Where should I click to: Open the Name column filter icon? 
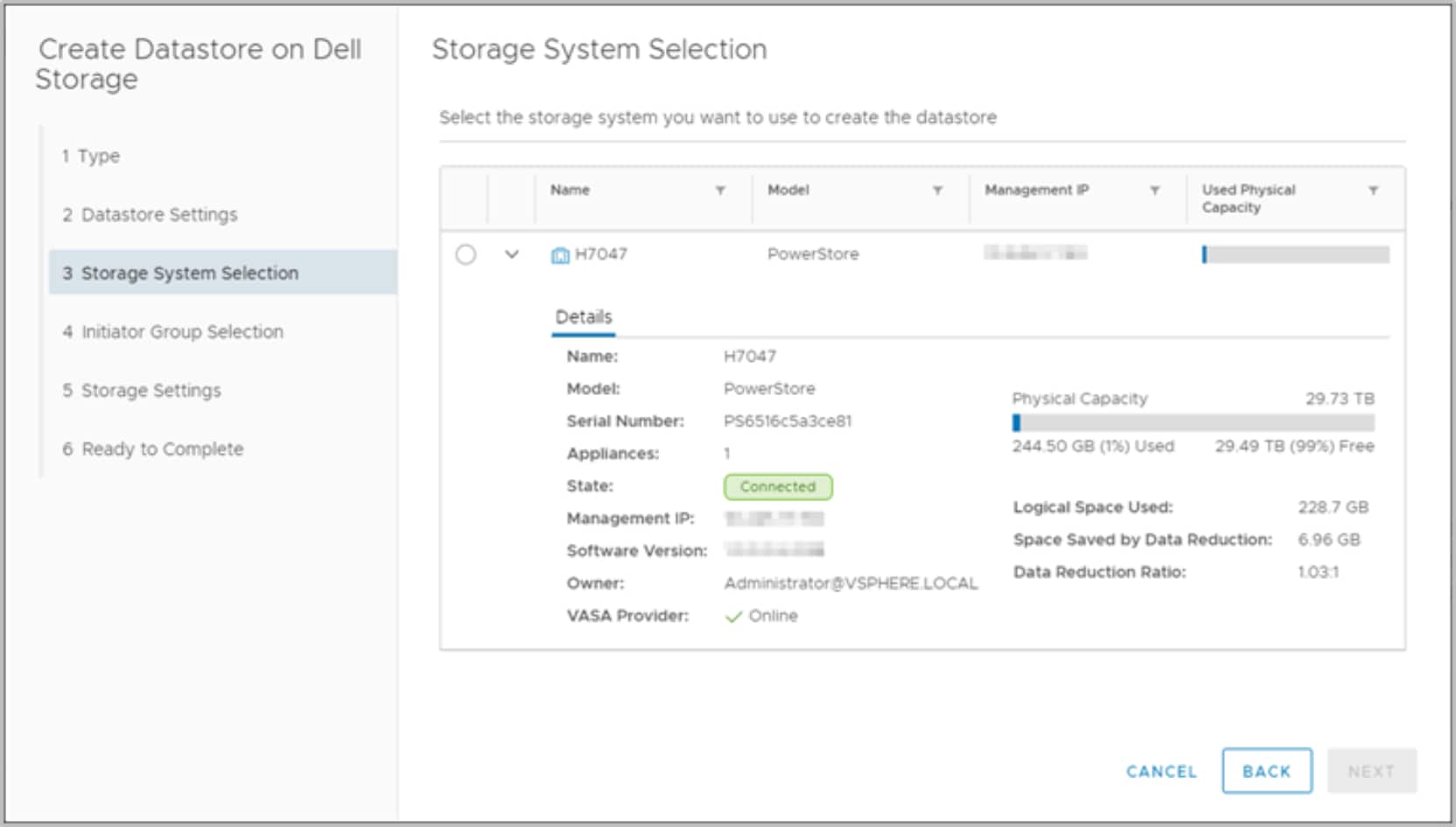click(x=720, y=190)
